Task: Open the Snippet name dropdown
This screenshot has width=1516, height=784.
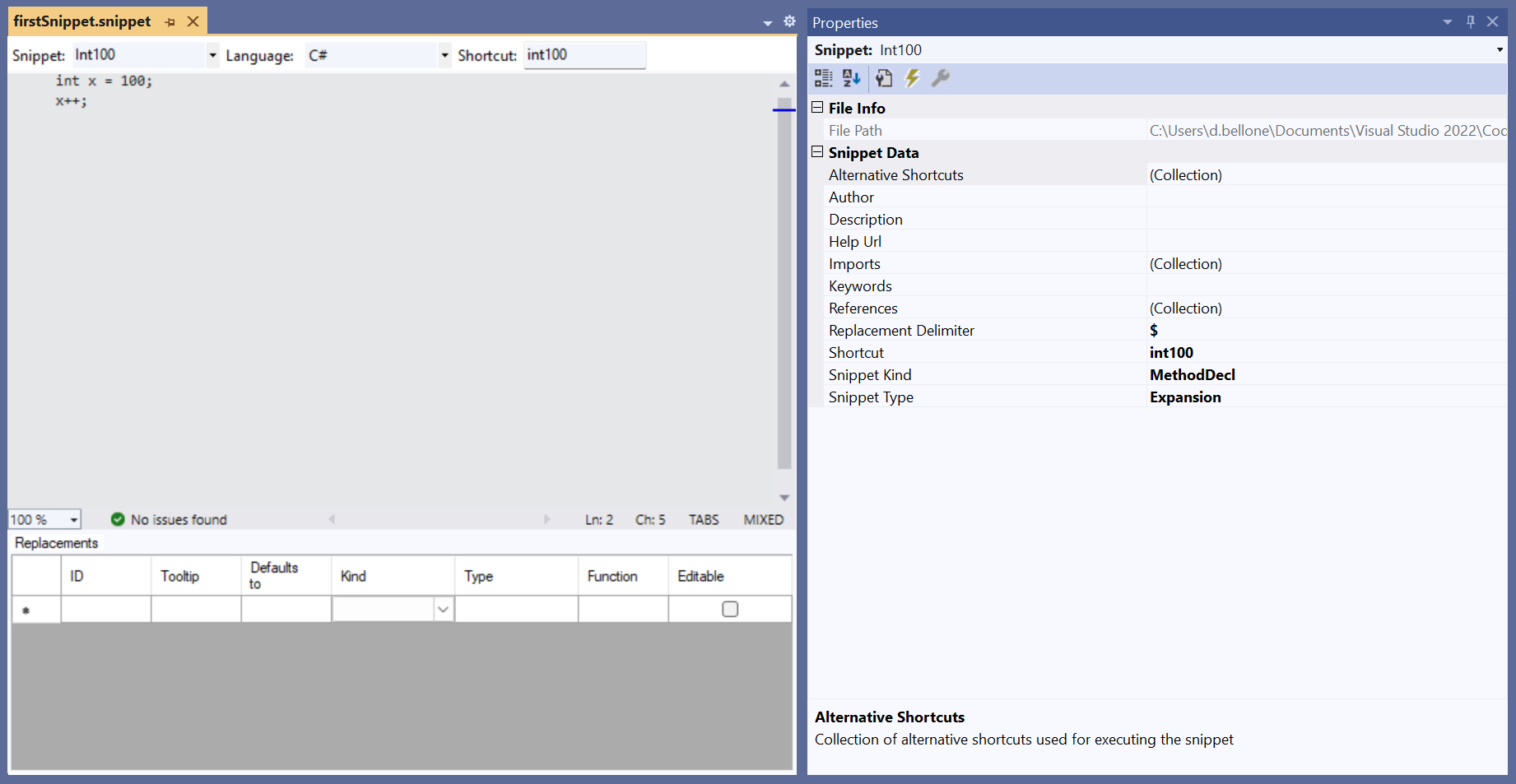Action: coord(212,55)
